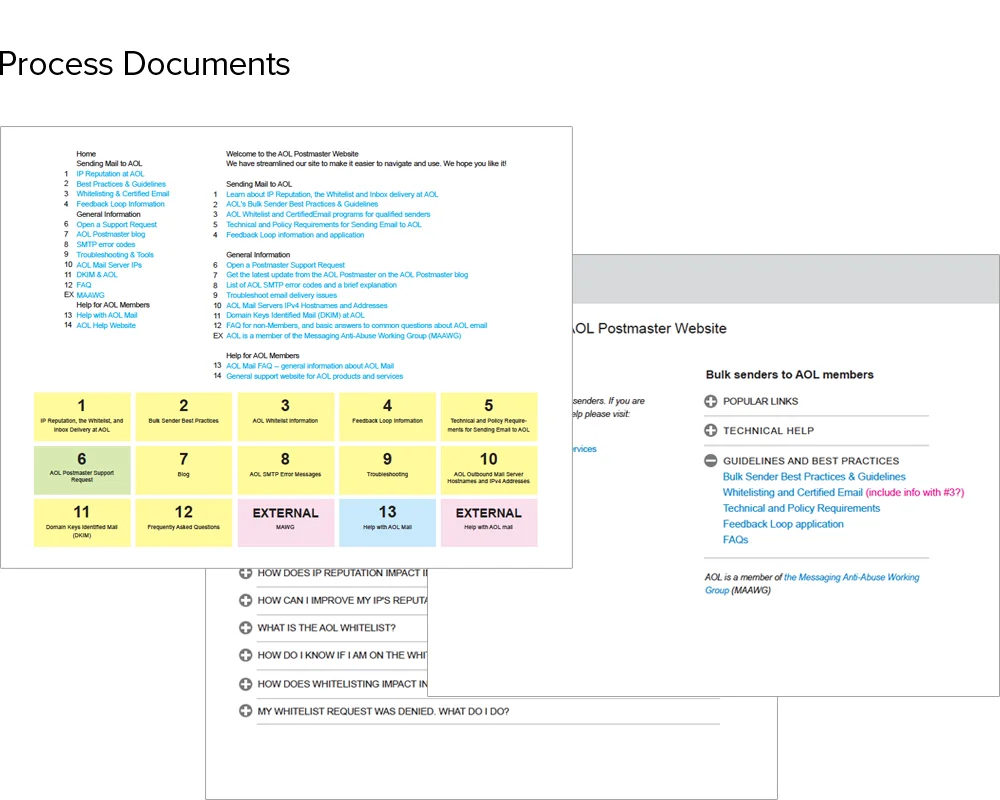1000x800 pixels.
Task: Open Bulk Sender Best Practices & Guidelines in right panel
Action: tap(814, 477)
